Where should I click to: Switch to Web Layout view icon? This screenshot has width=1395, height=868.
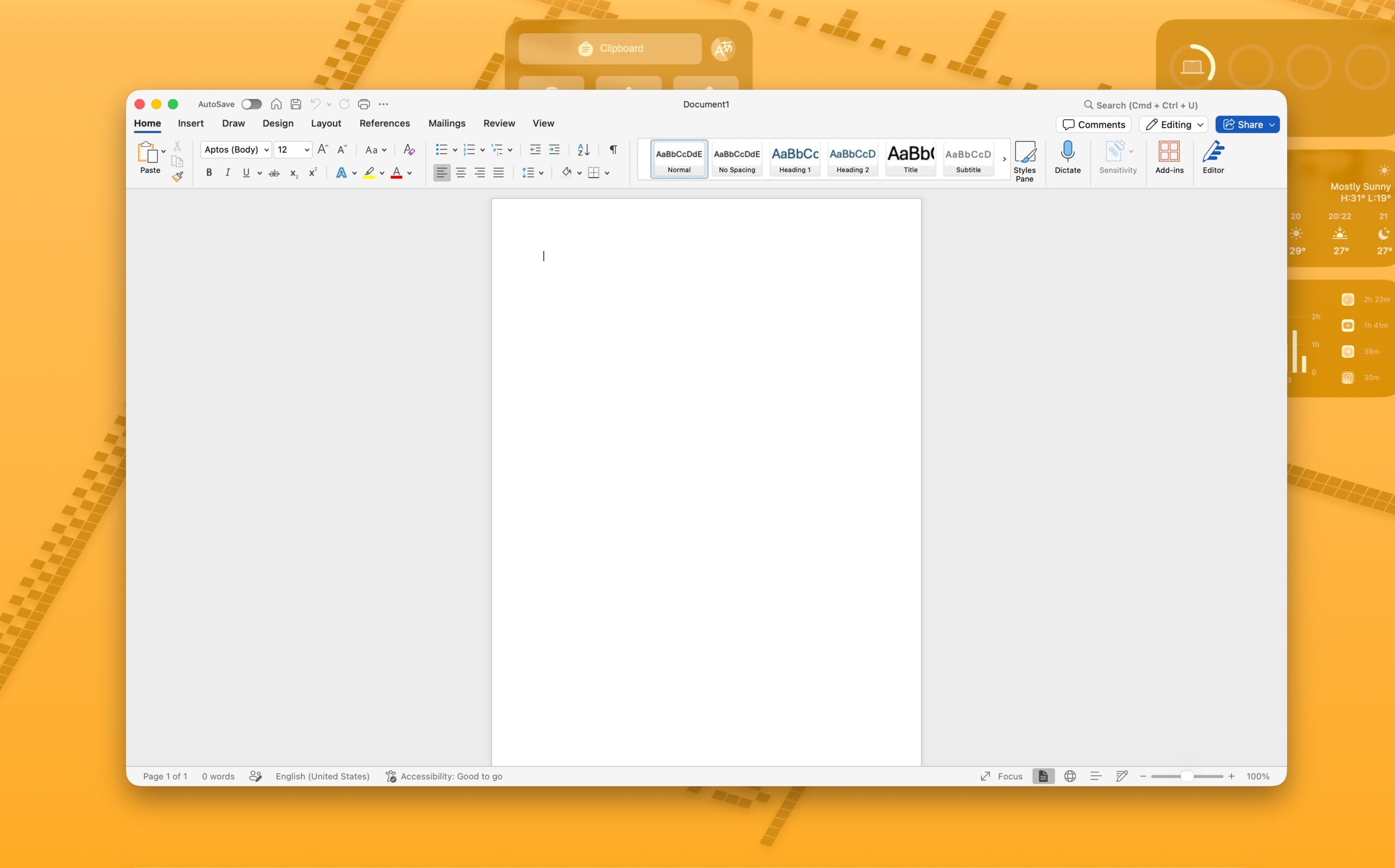pyautogui.click(x=1070, y=776)
